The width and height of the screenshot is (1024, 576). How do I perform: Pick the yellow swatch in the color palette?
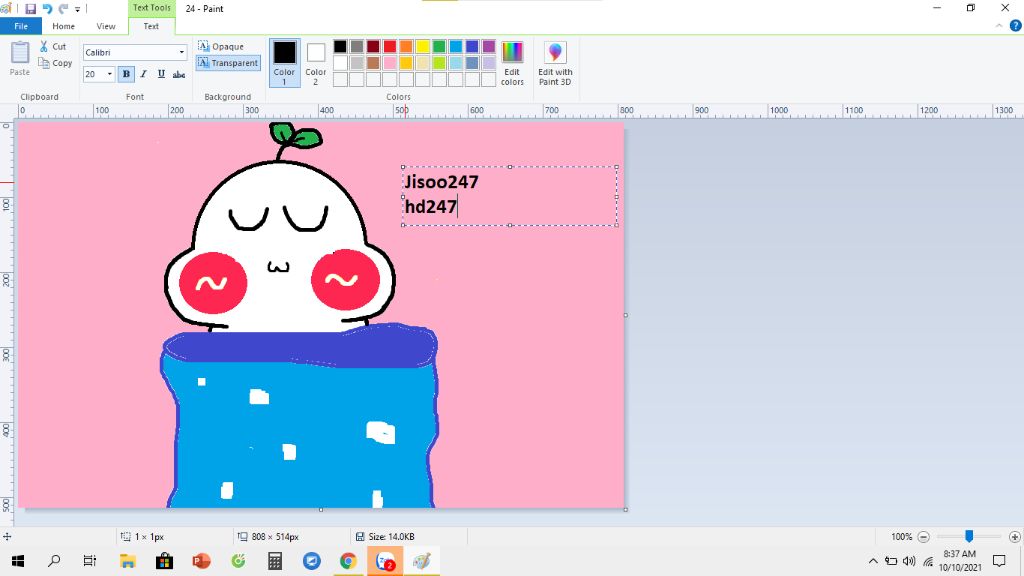click(x=423, y=46)
